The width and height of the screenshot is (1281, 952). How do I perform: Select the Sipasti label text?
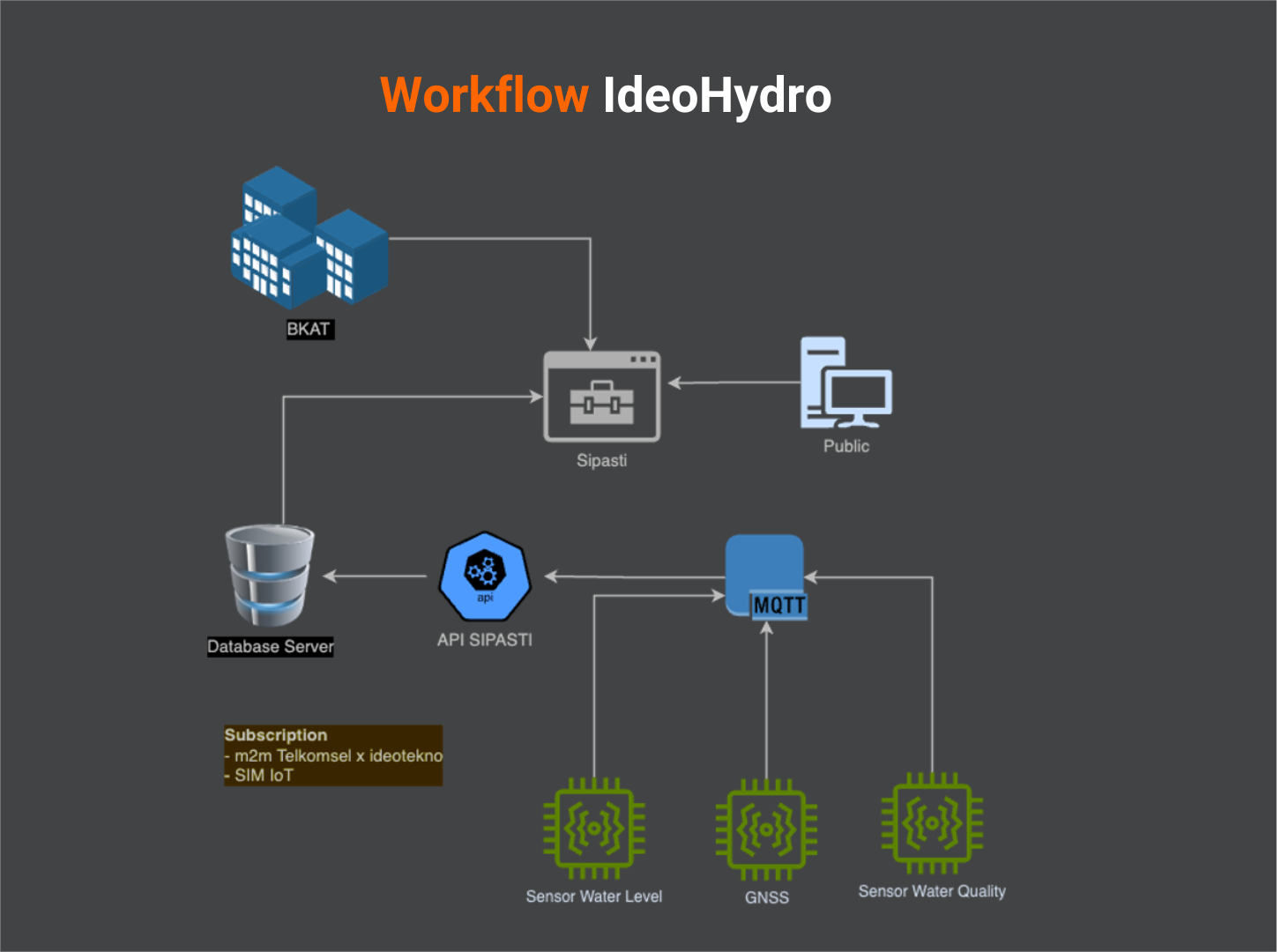point(601,460)
